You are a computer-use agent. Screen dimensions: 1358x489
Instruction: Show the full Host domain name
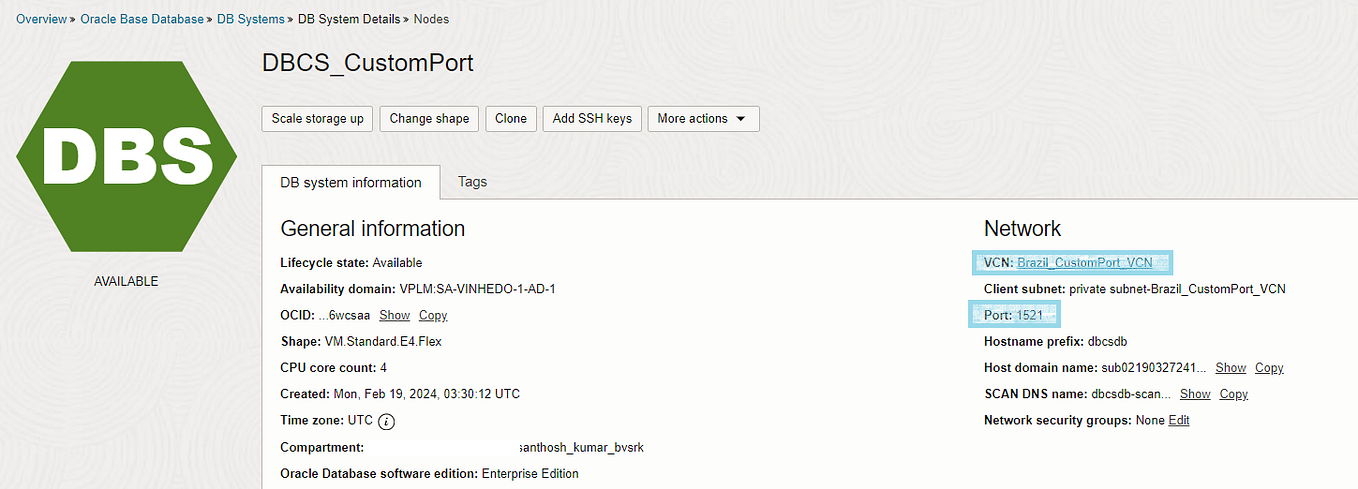point(1231,368)
